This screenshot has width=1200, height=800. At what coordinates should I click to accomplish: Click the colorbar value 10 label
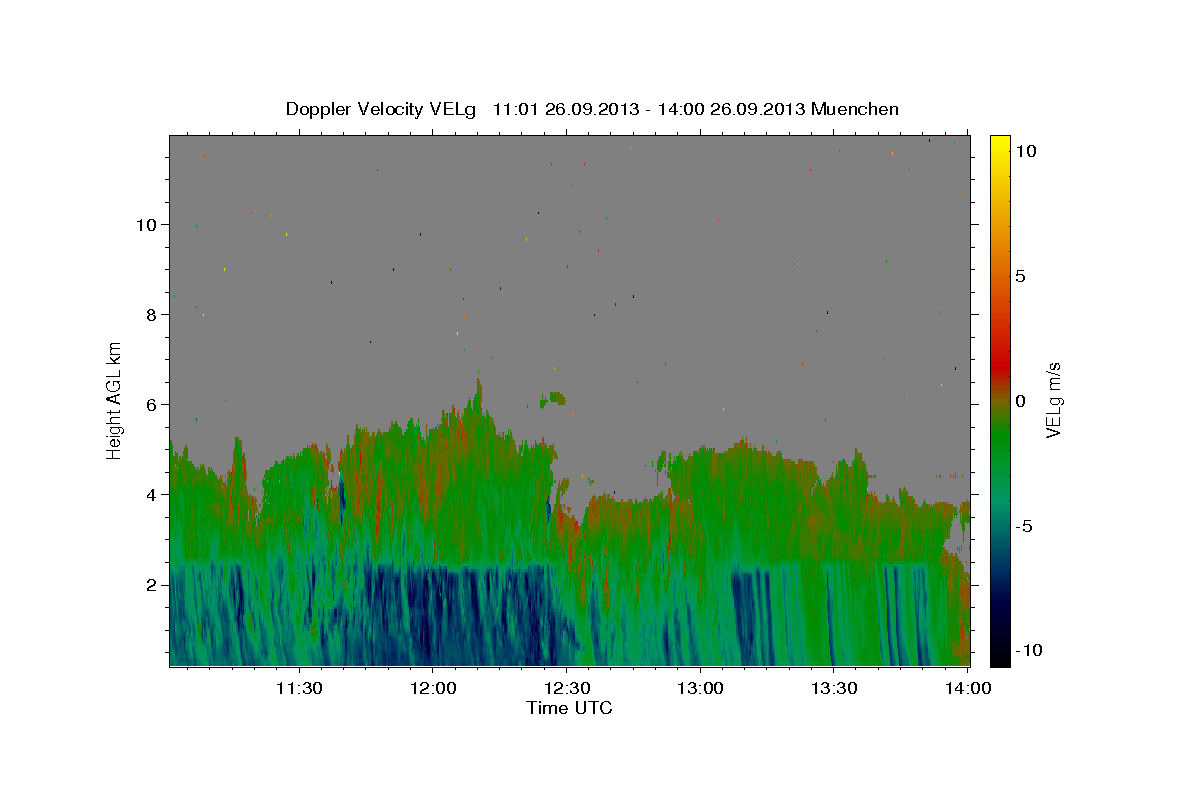coord(1025,150)
